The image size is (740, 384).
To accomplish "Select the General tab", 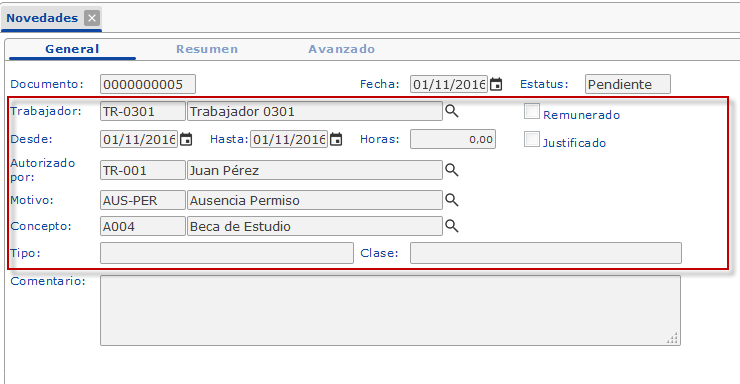I will coord(72,49).
